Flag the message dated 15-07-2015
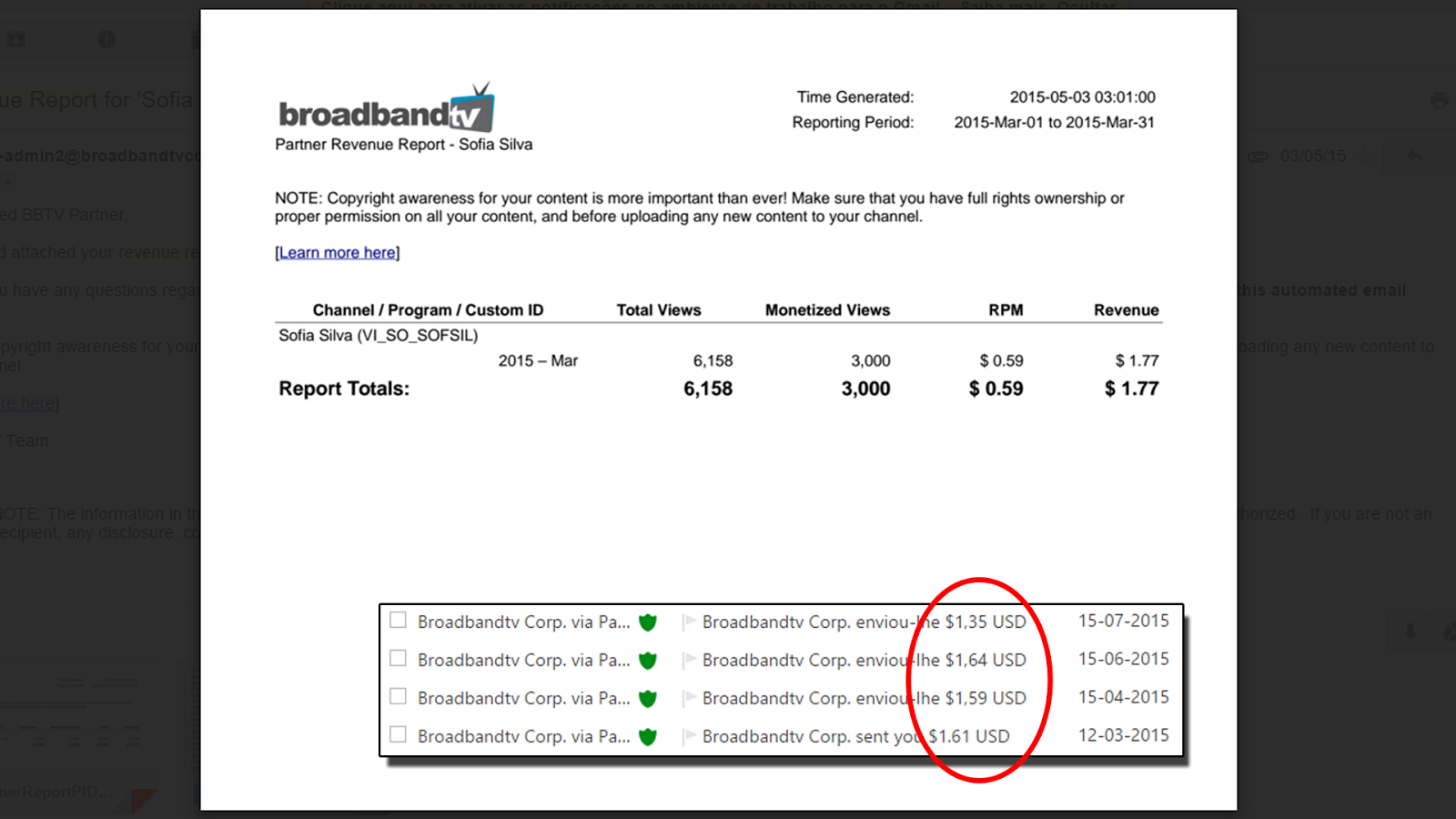Screen dimensions: 1456x819 click(x=689, y=622)
